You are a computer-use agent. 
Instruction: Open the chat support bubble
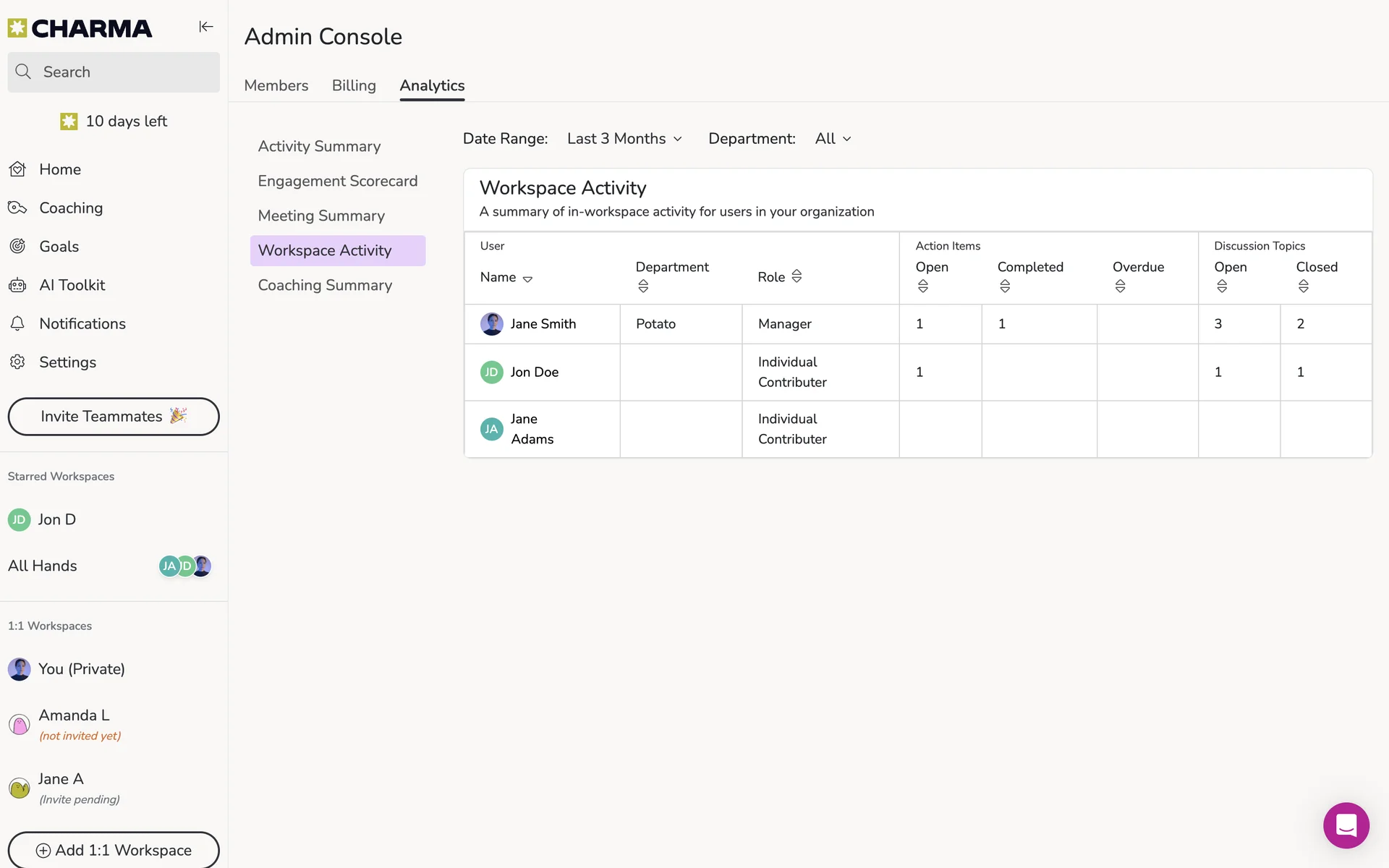(x=1346, y=825)
